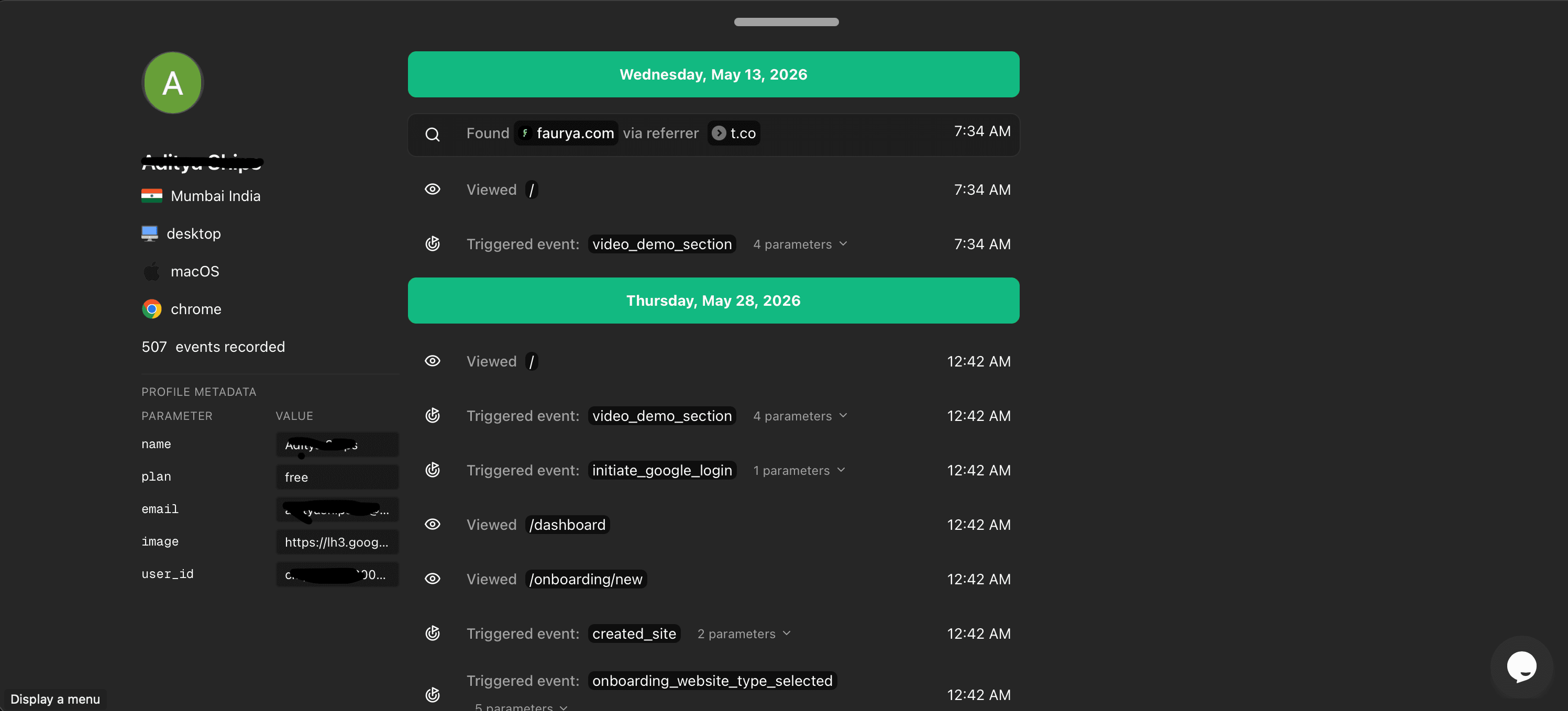
Task: Click the desktop monitor icon
Action: point(150,234)
